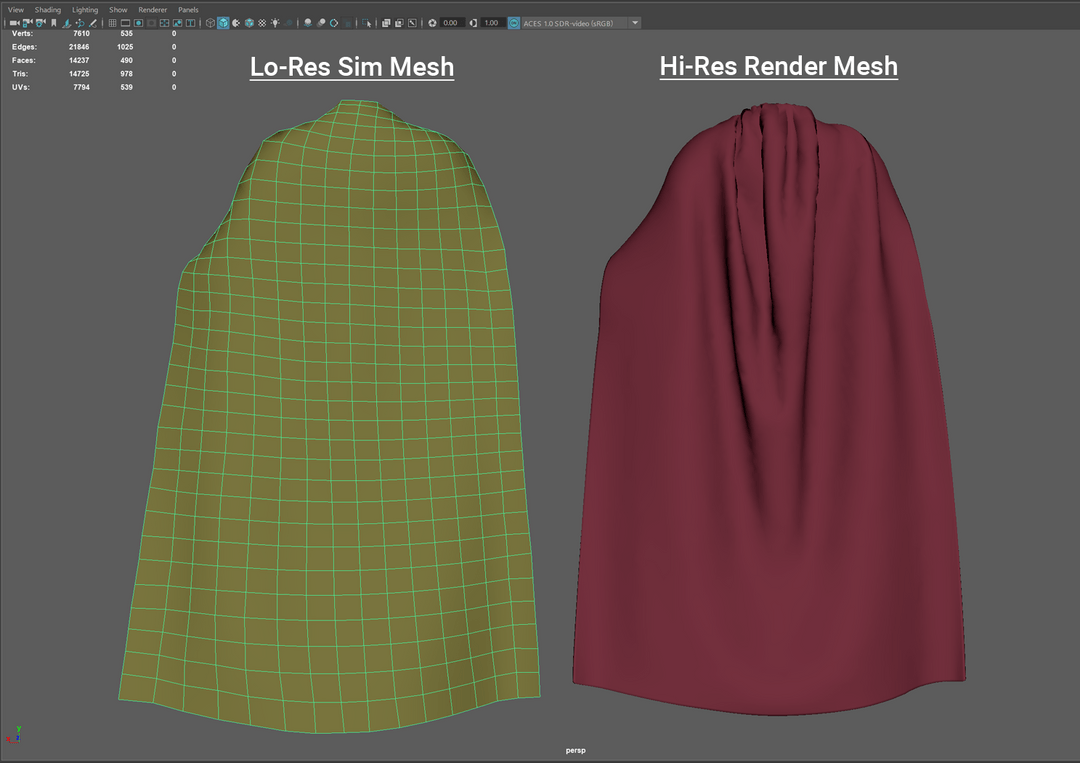This screenshot has width=1080, height=763.
Task: Switch to wireframe display mode
Action: pyautogui.click(x=210, y=22)
